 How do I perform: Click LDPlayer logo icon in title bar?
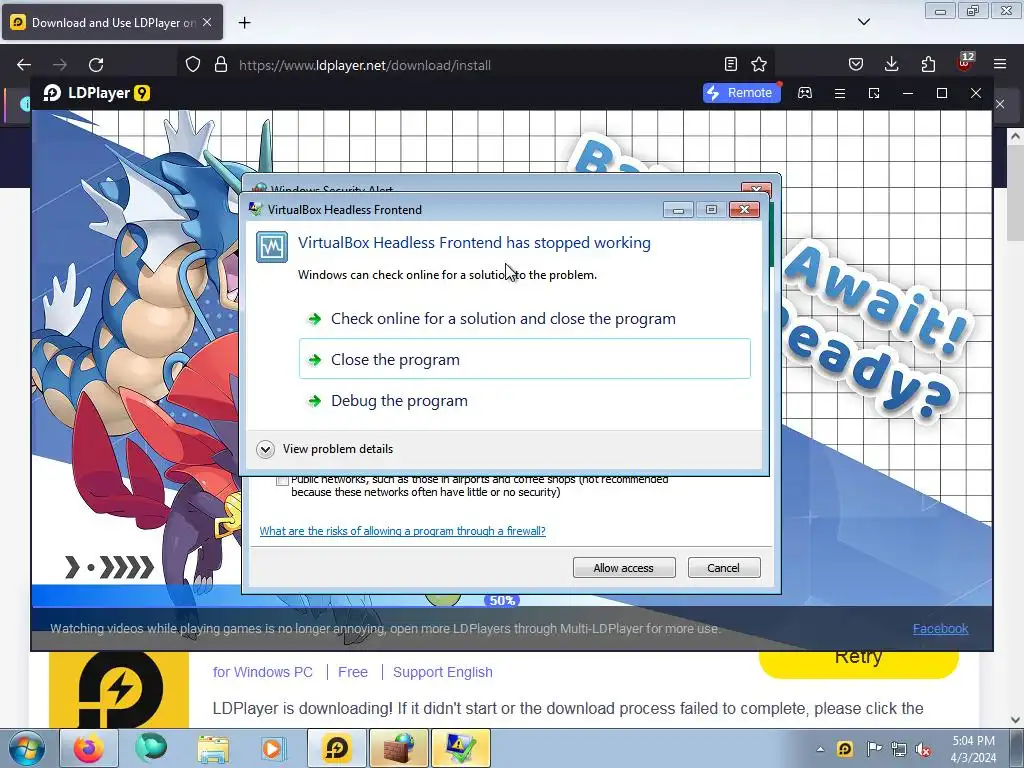point(52,93)
